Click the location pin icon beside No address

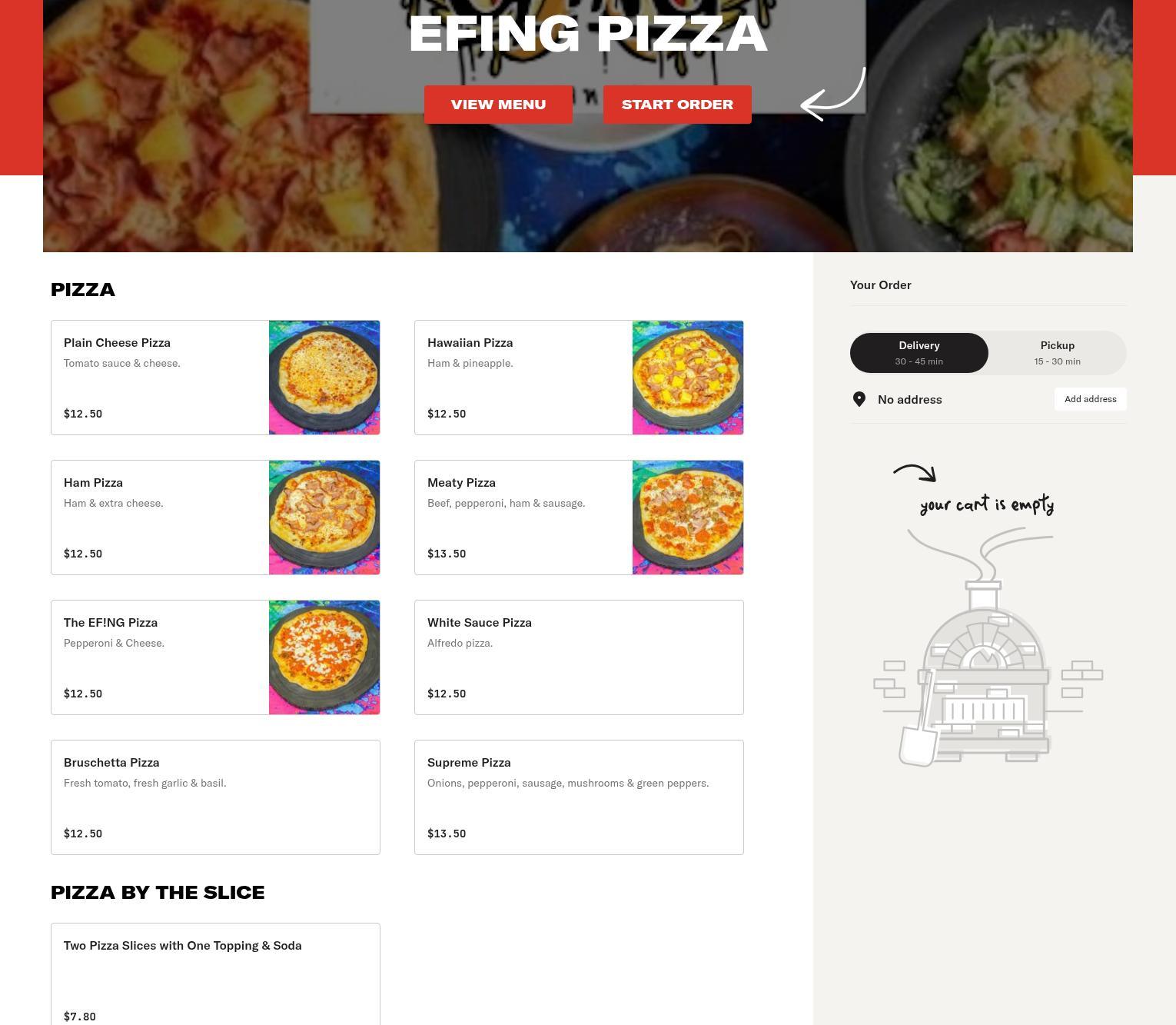point(859,399)
